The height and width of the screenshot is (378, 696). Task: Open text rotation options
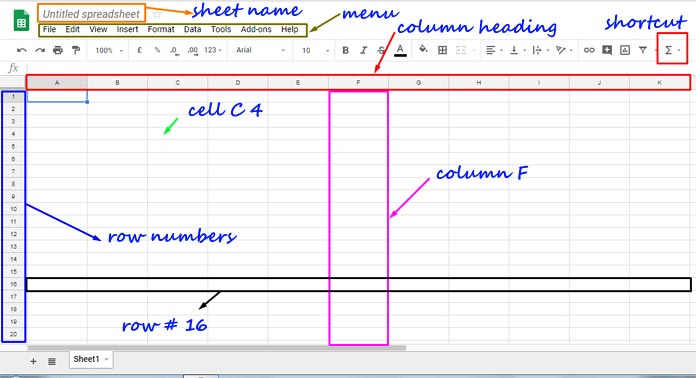point(564,50)
